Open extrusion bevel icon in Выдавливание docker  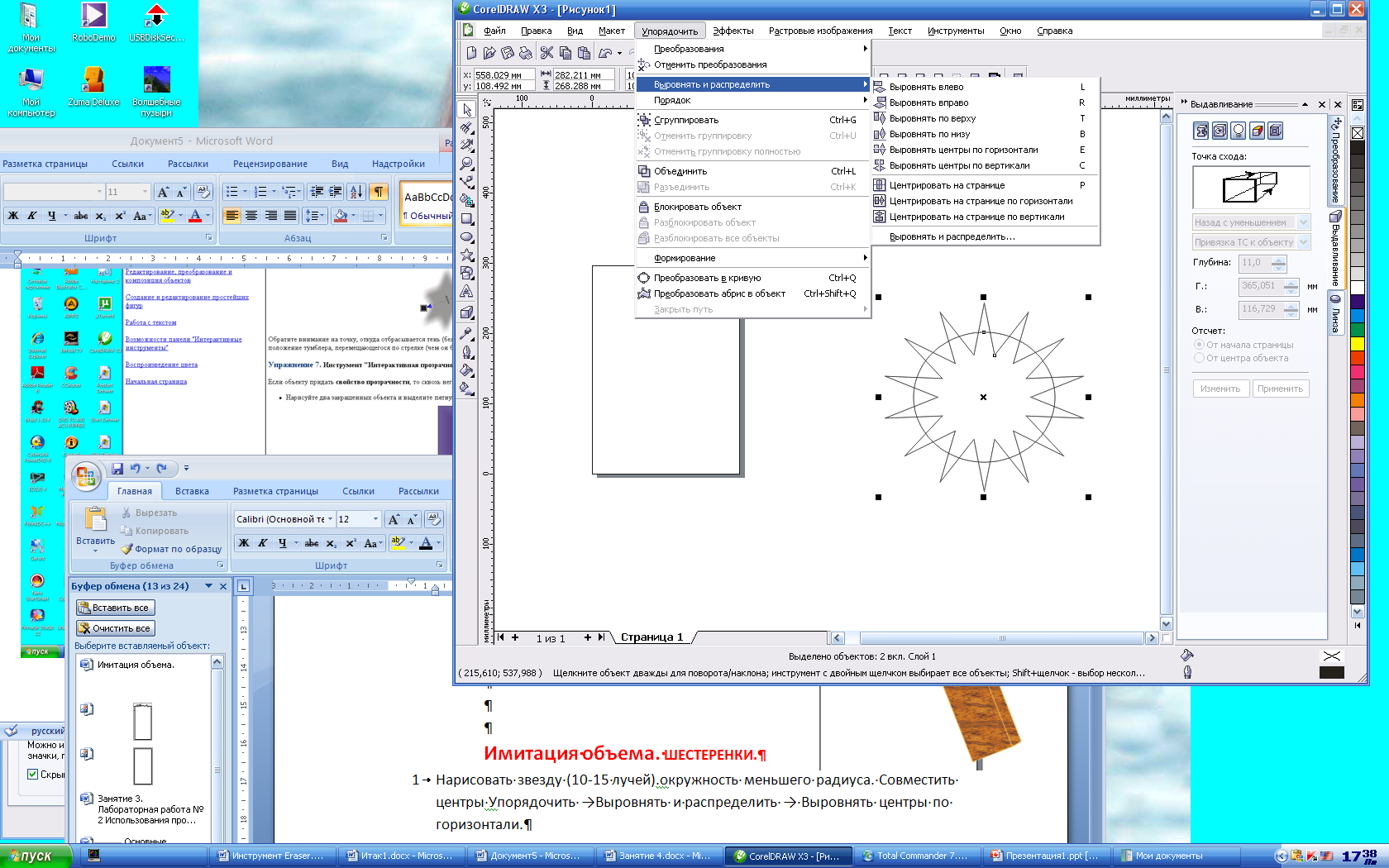(x=1276, y=131)
